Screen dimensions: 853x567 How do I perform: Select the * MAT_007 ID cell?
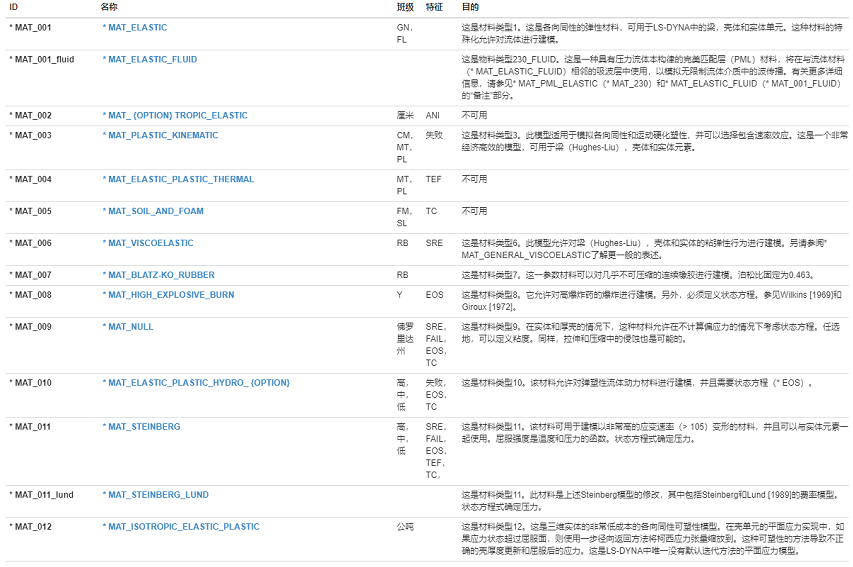[30, 275]
